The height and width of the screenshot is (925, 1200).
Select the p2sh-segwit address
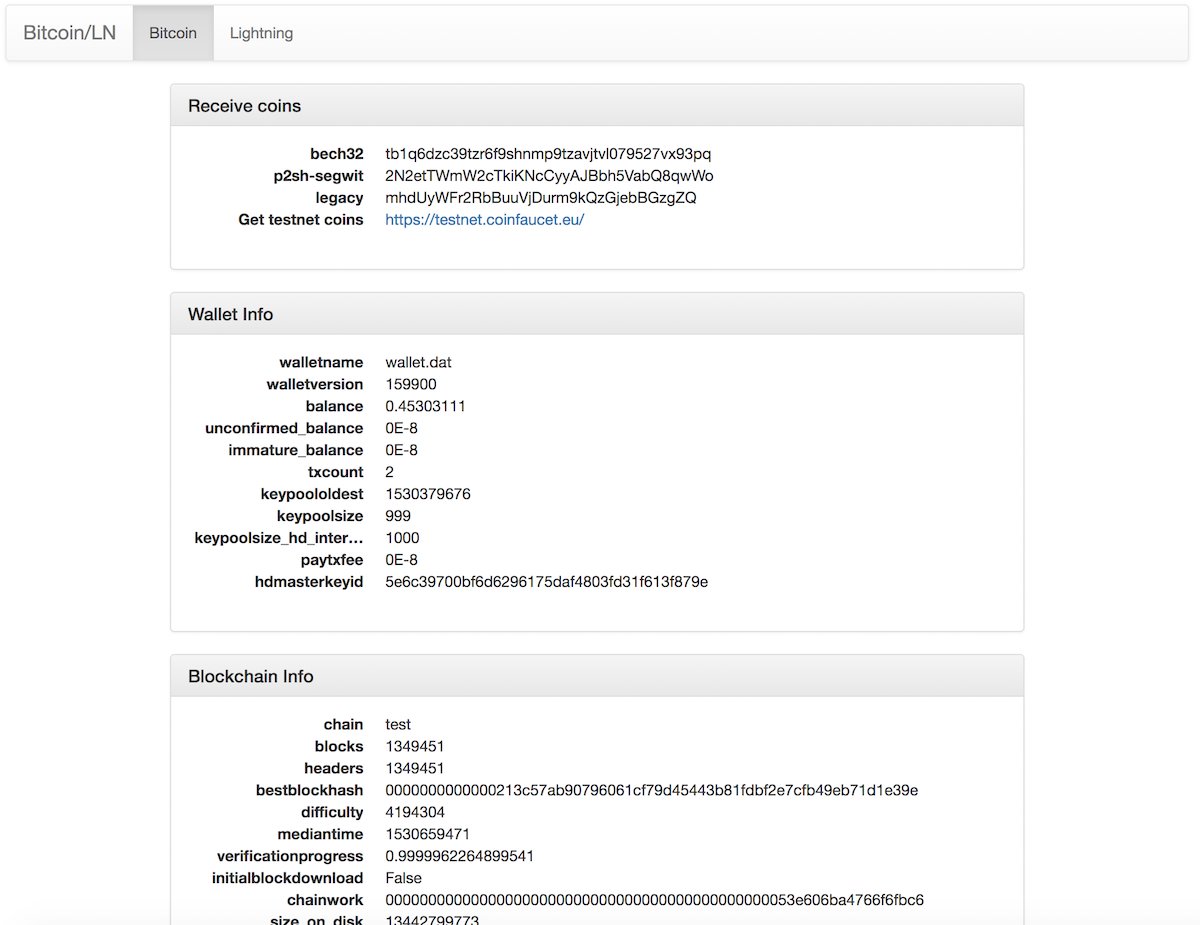point(549,175)
